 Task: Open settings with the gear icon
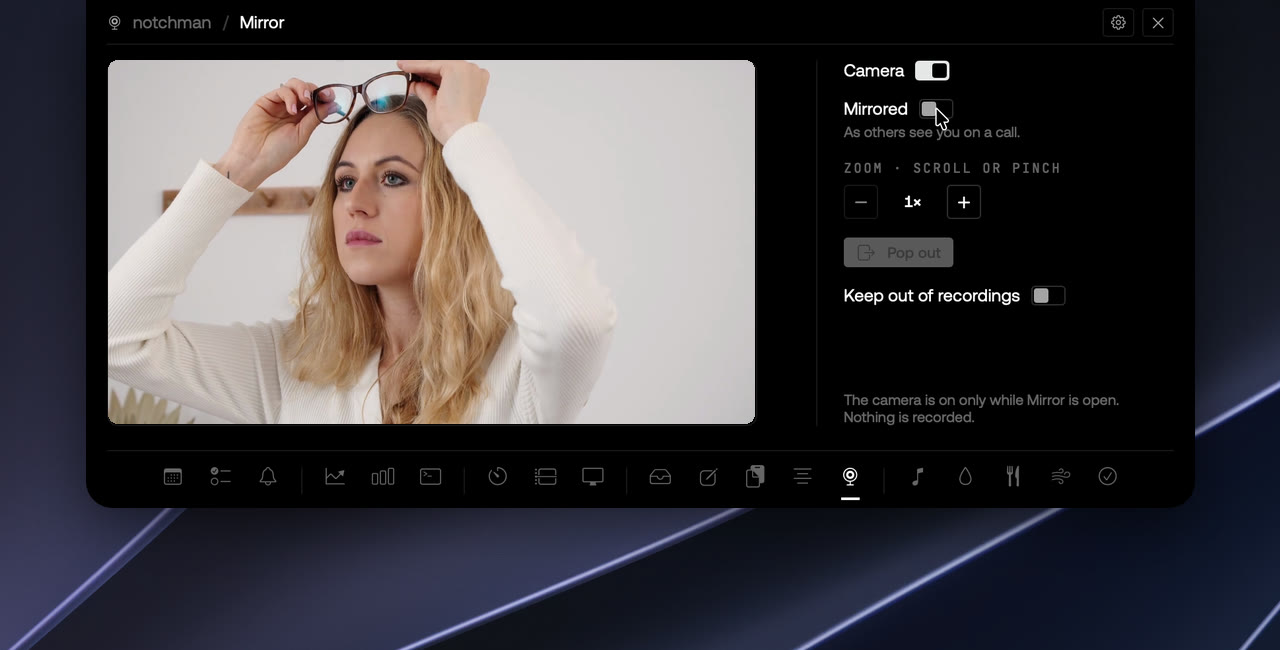[x=1118, y=23]
